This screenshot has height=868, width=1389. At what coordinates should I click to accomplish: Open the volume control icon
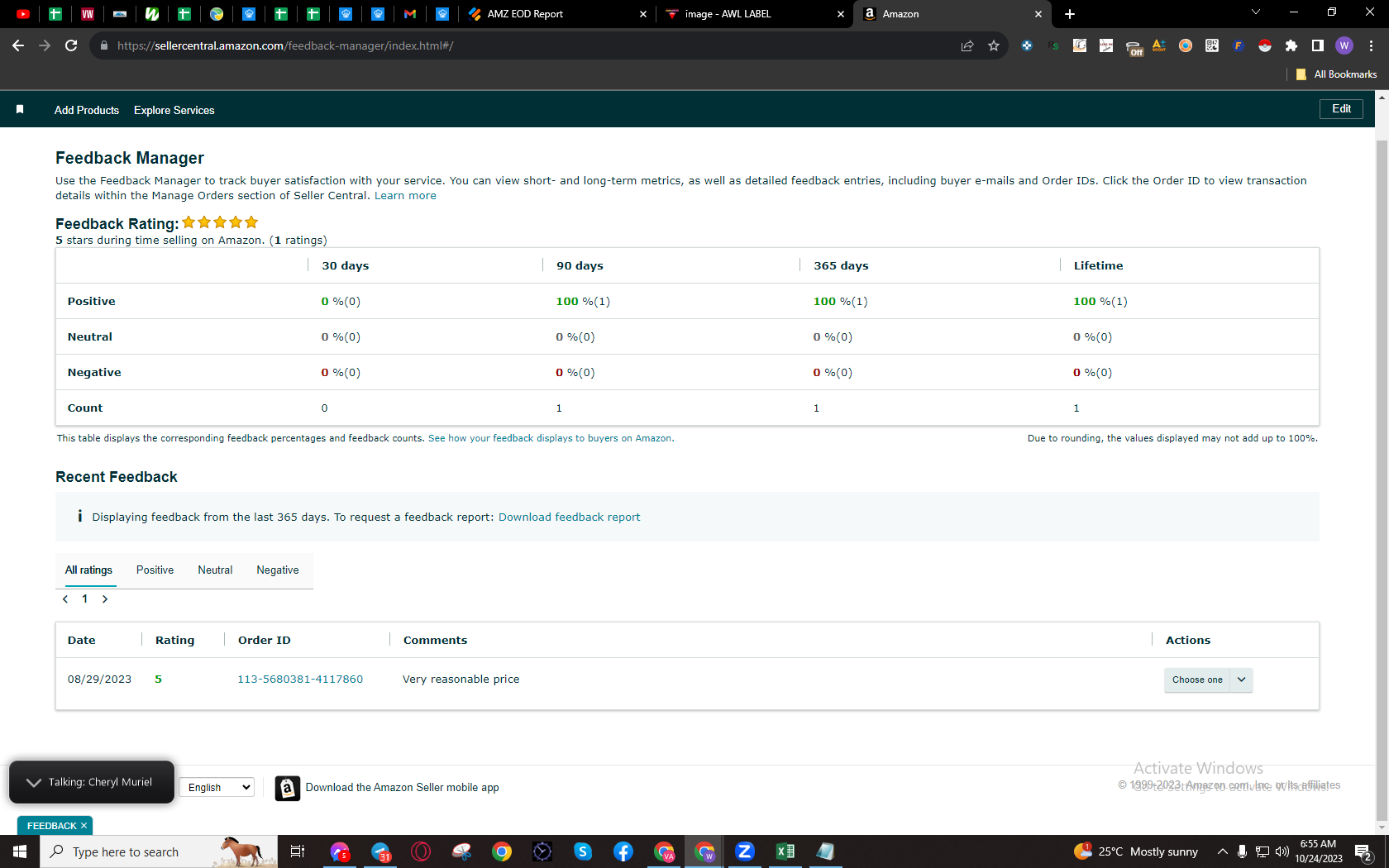pos(1282,851)
